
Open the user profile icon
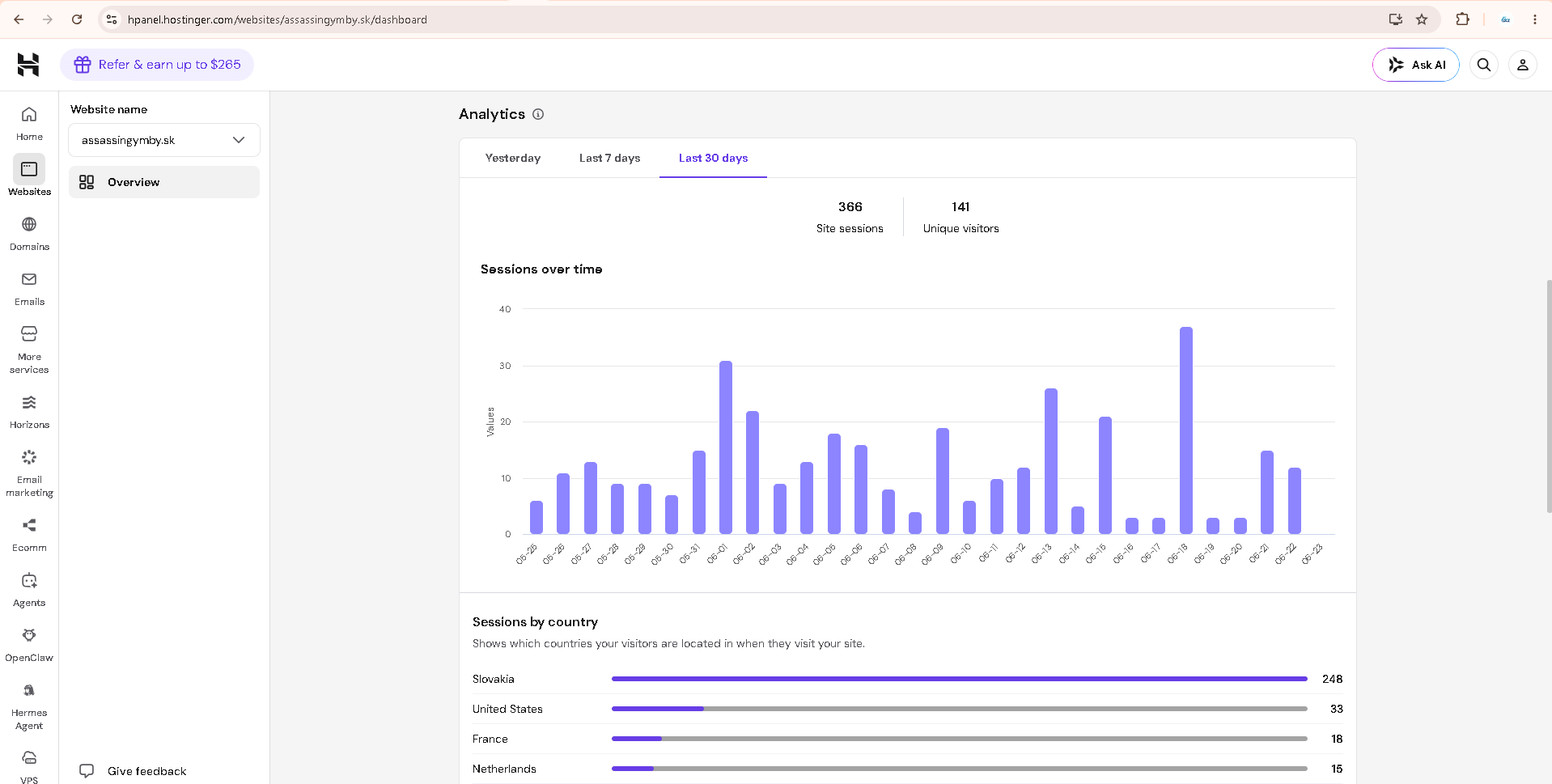[x=1522, y=65]
